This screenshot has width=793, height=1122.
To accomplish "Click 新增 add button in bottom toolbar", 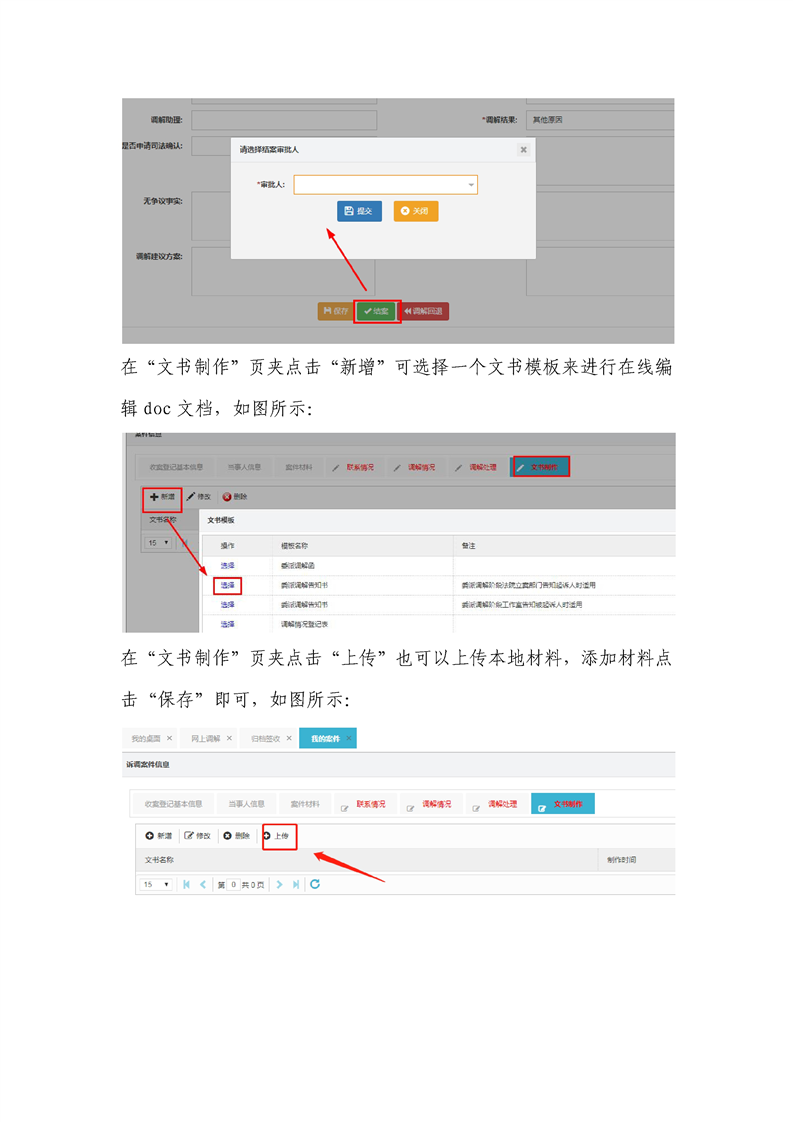I will [159, 836].
